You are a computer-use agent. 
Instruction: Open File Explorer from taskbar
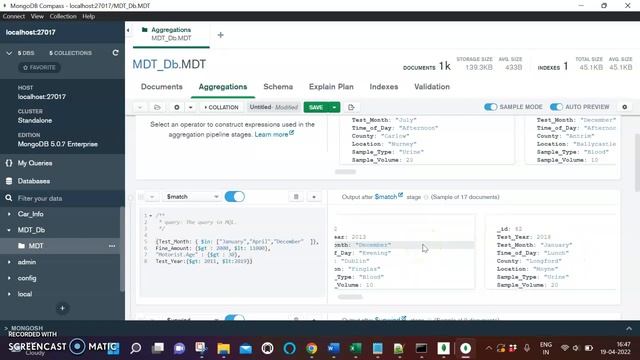coord(223,348)
